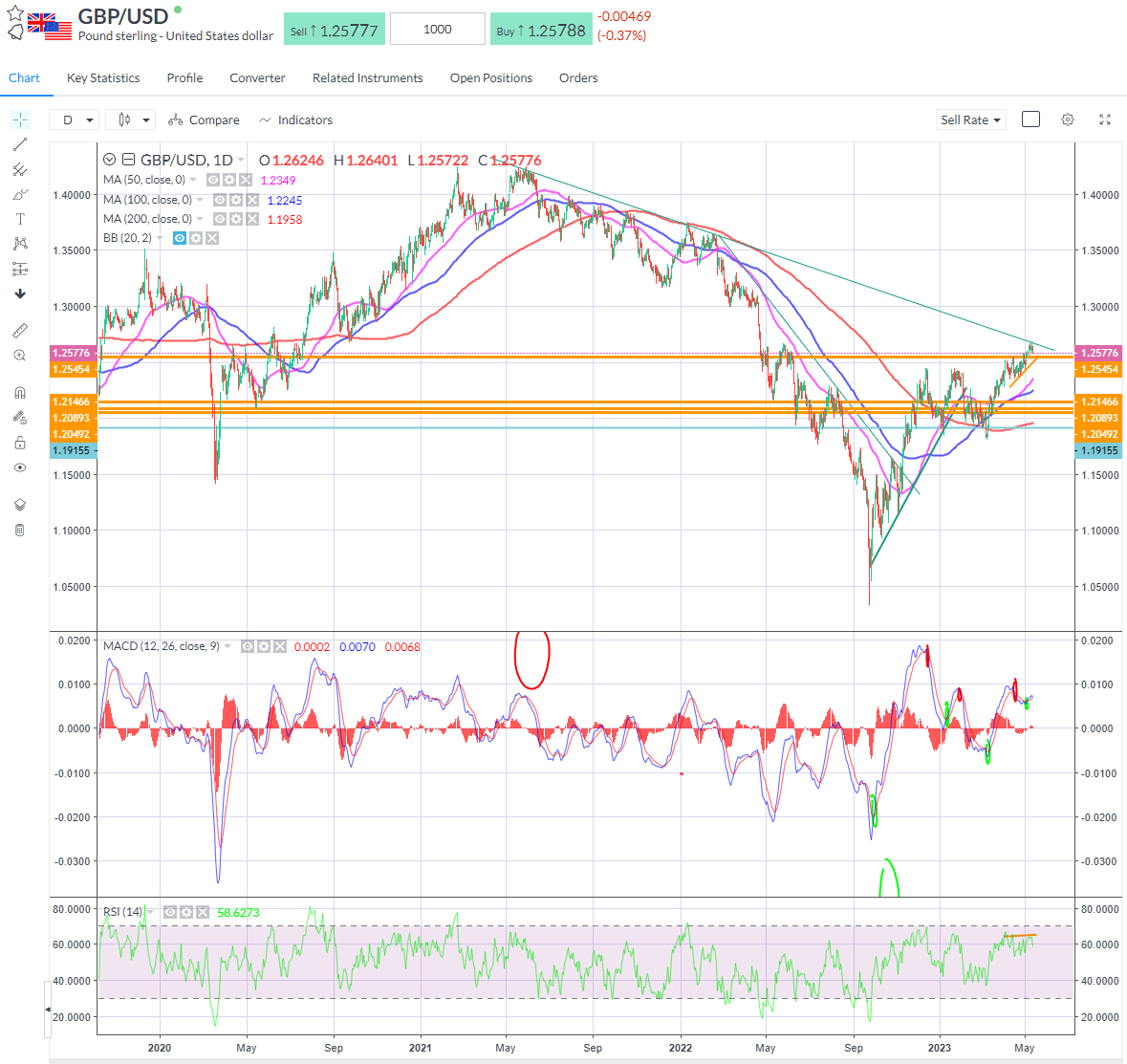1127x1064 pixels.
Task: Select the down arrow marker tool
Action: (x=20, y=293)
